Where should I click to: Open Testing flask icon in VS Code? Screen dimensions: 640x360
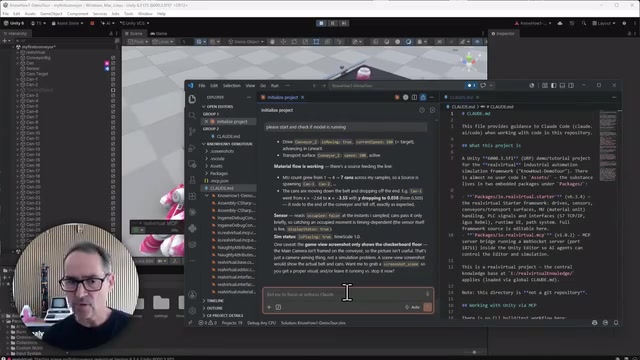[192, 180]
